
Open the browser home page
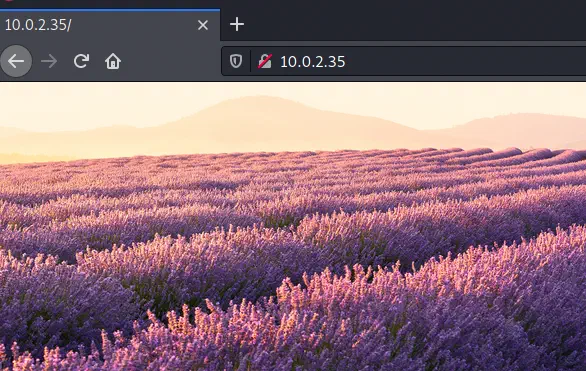113,61
